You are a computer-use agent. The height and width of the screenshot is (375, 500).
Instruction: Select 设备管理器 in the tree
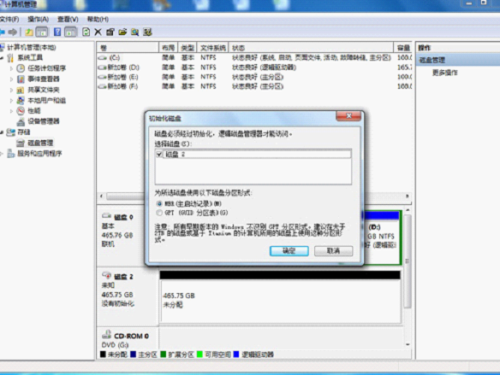[43, 121]
